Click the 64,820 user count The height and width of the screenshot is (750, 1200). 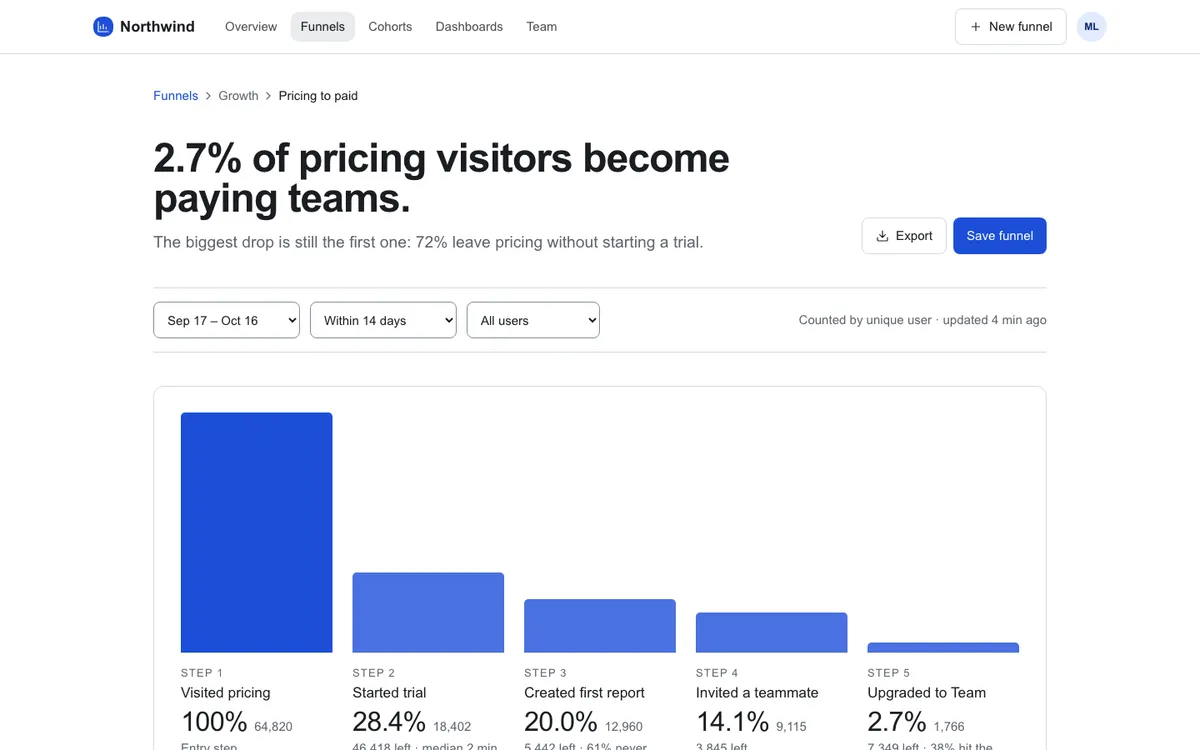(x=273, y=727)
